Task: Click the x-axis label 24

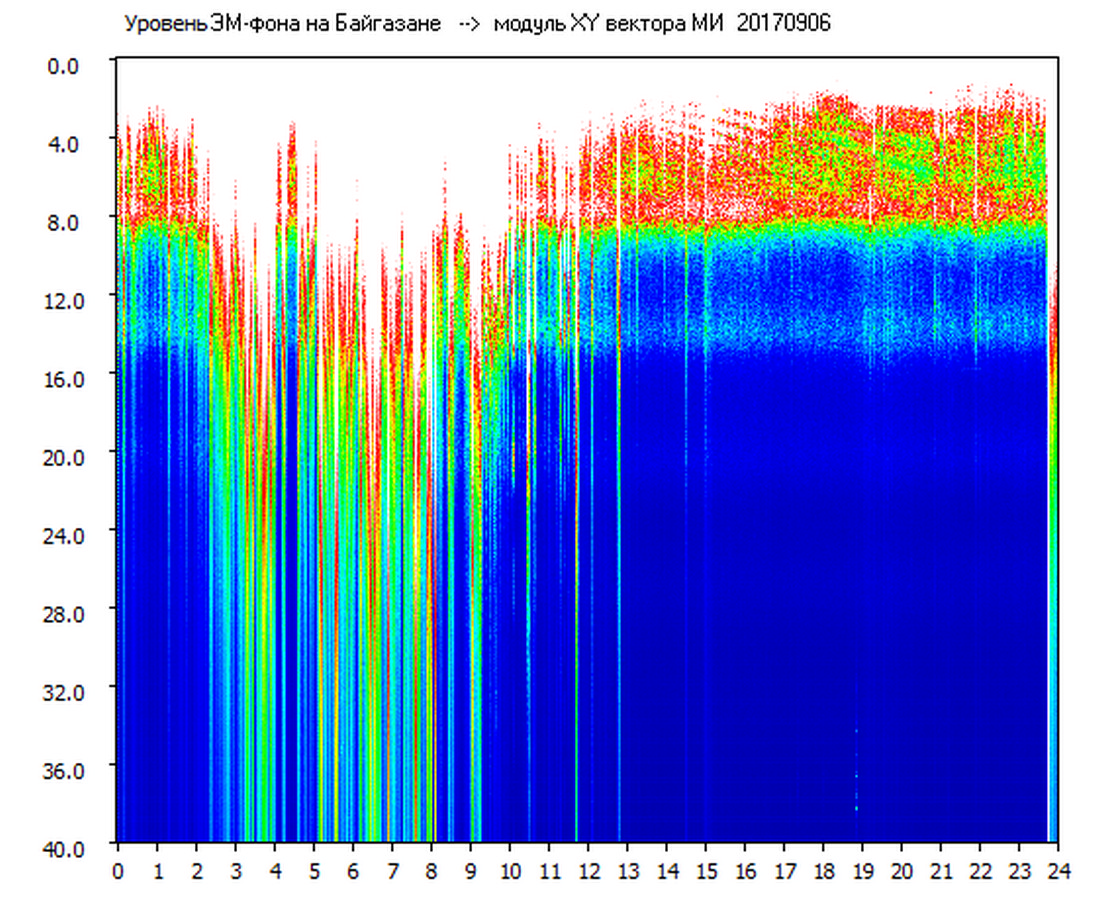Action: pos(1058,870)
